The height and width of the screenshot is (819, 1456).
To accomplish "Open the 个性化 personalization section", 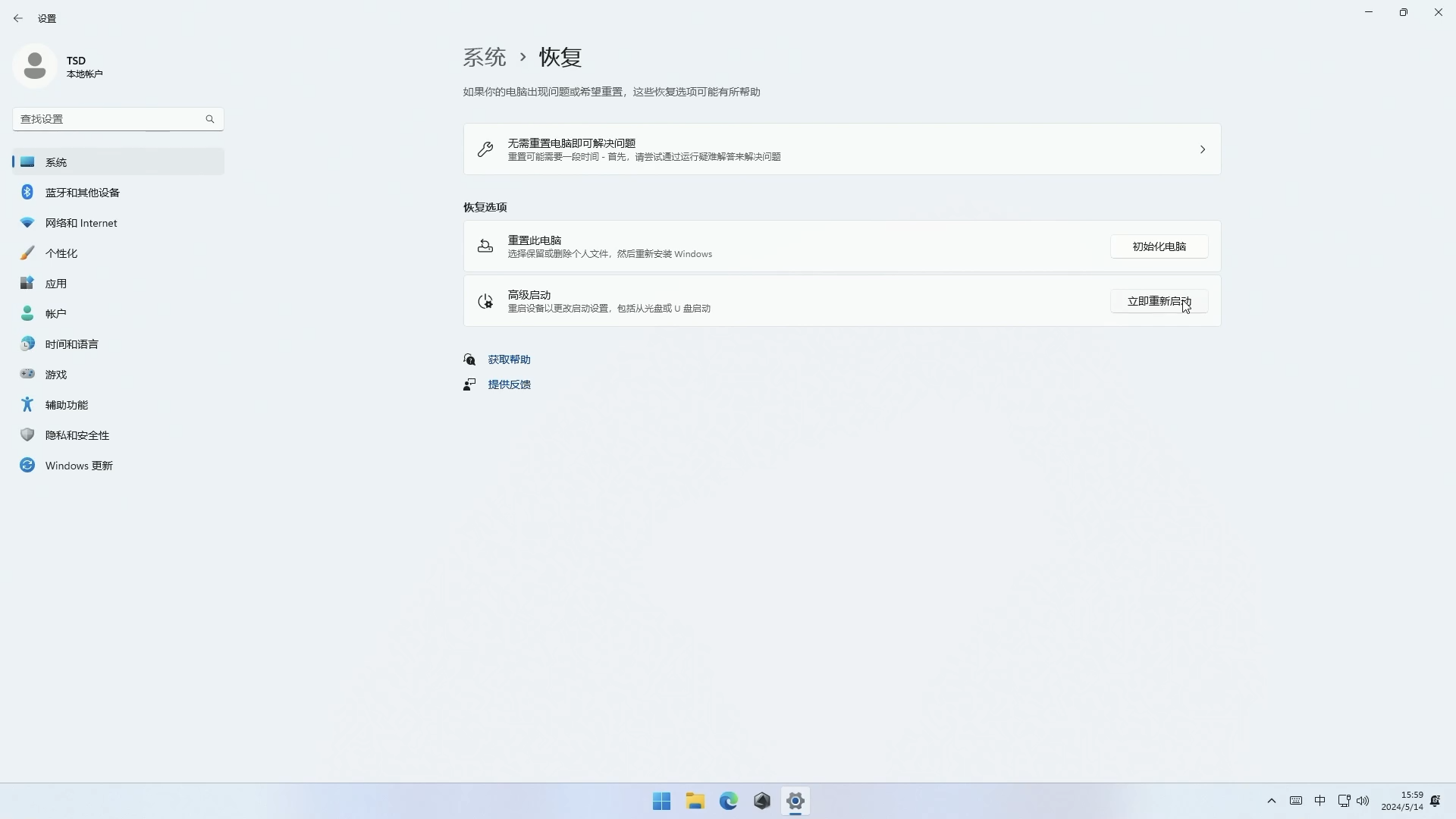I will [61, 253].
